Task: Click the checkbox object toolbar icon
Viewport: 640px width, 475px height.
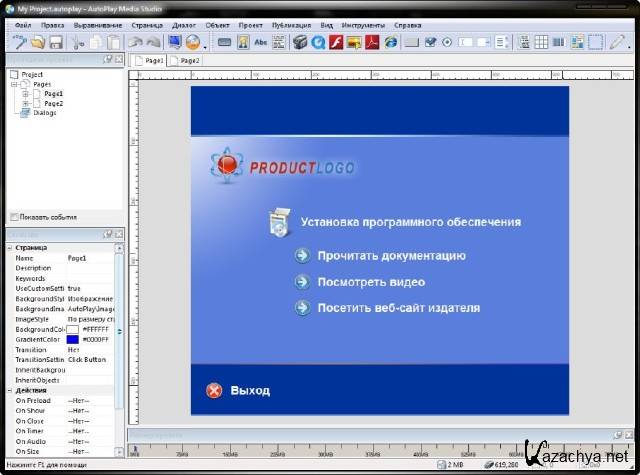Action: 430,42
